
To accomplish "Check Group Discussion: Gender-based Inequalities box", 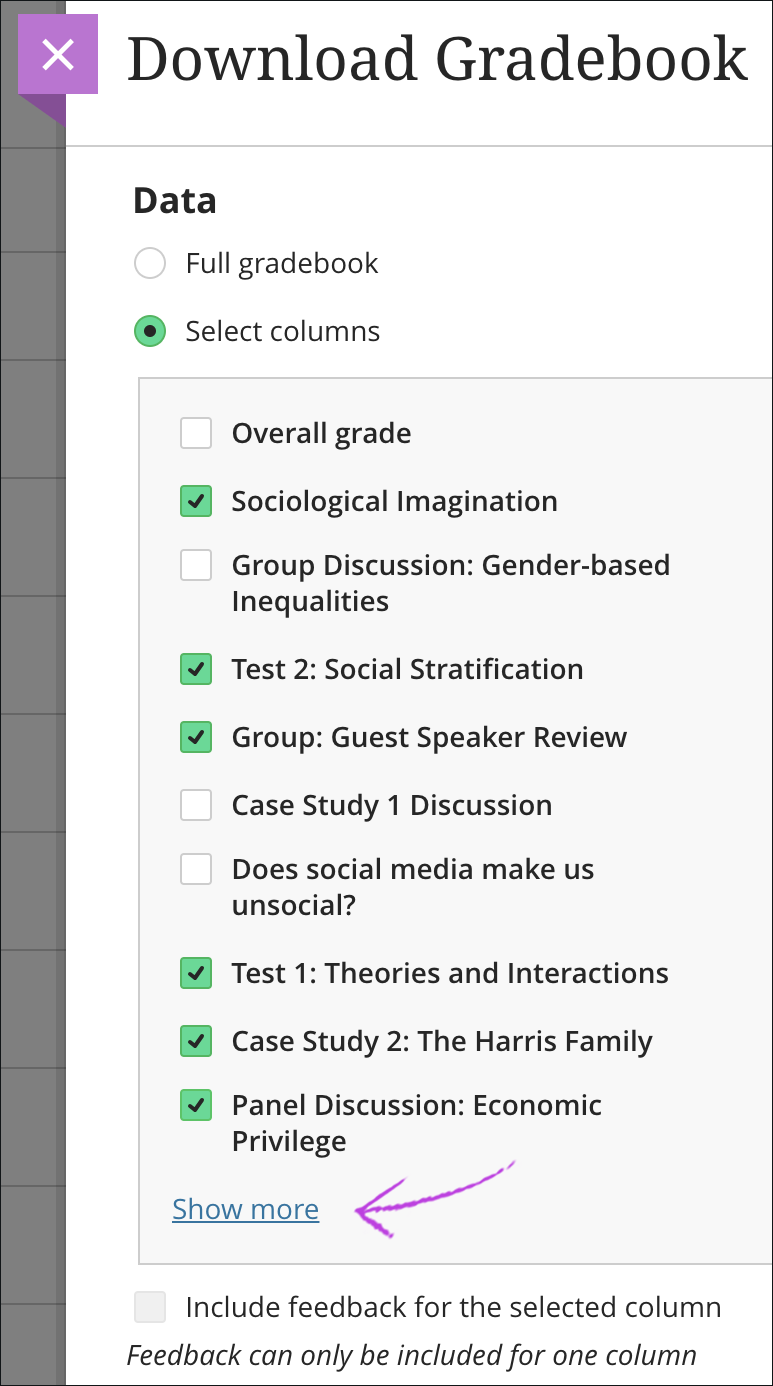I will [196, 566].
